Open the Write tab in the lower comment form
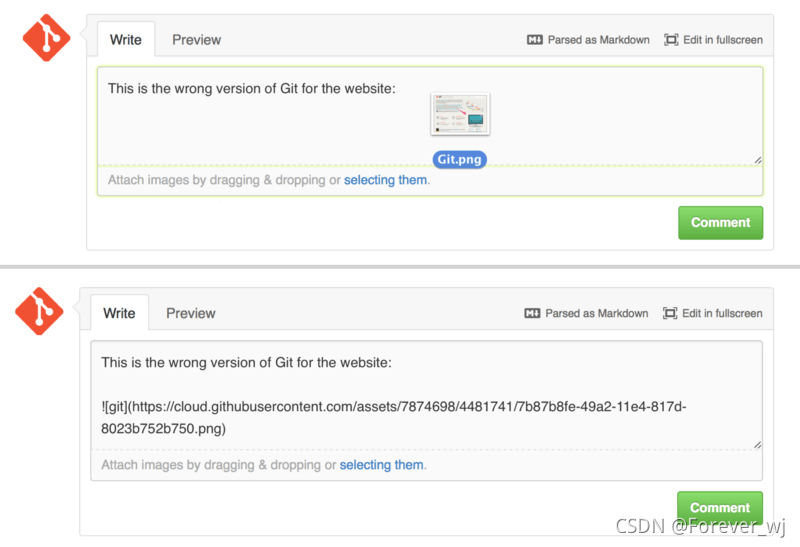 [x=119, y=313]
